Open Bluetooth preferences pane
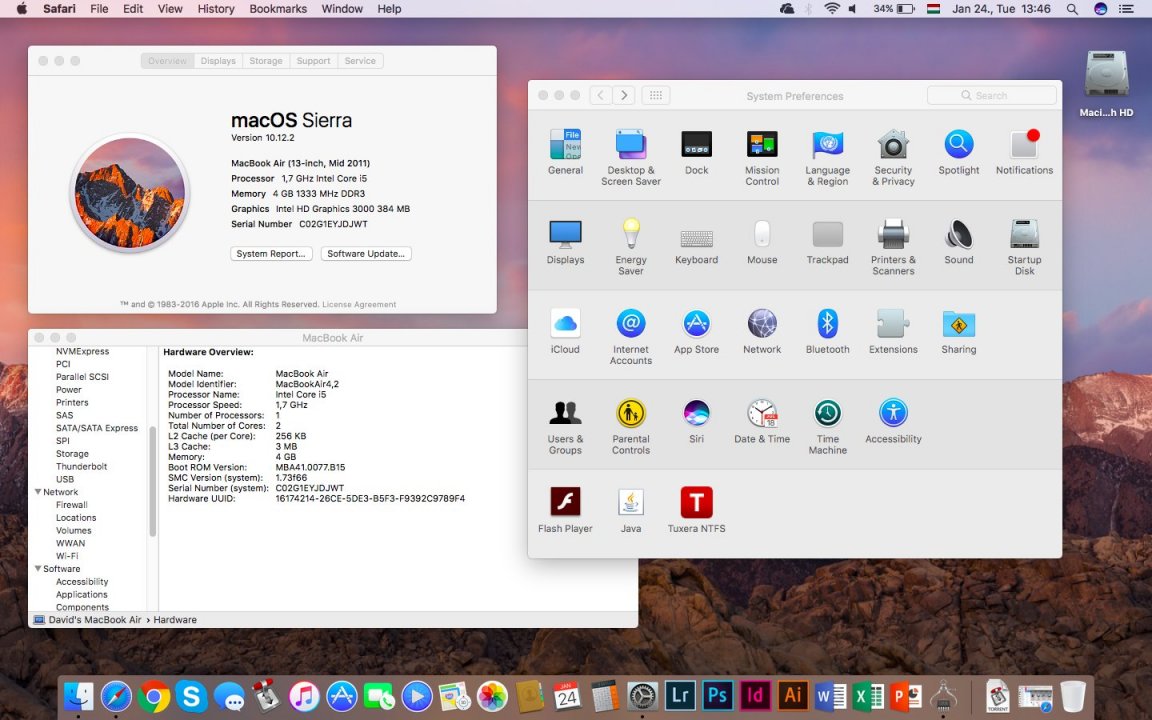Screen dimensions: 1152x720 coord(827,332)
